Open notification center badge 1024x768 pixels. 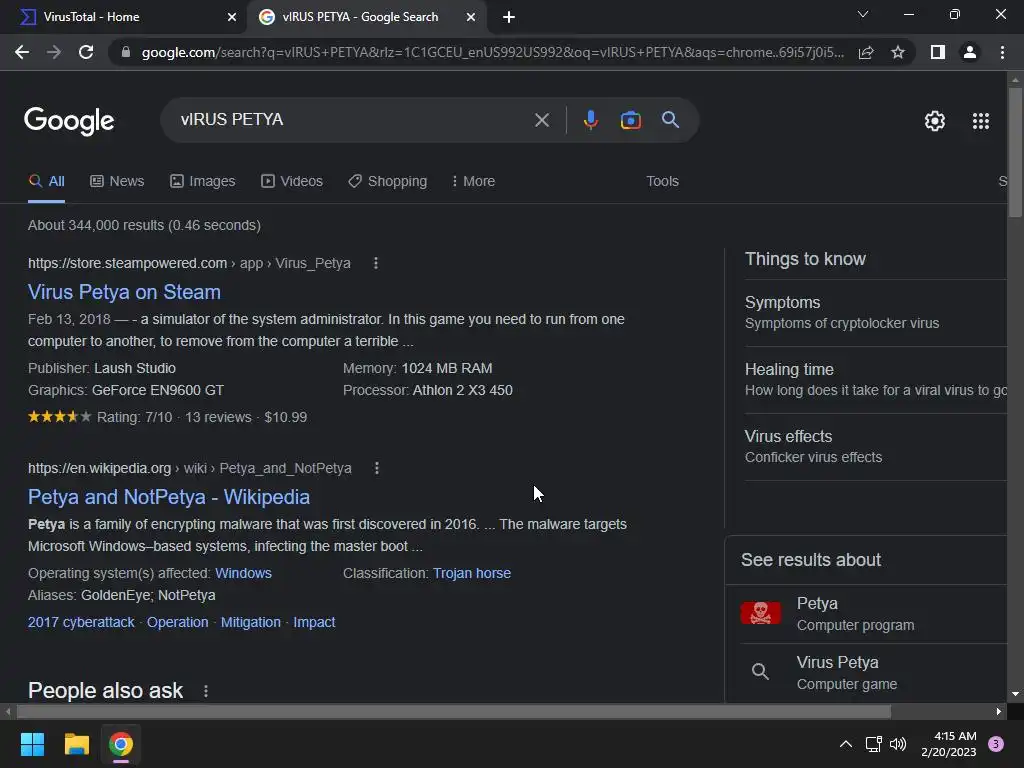(x=995, y=744)
